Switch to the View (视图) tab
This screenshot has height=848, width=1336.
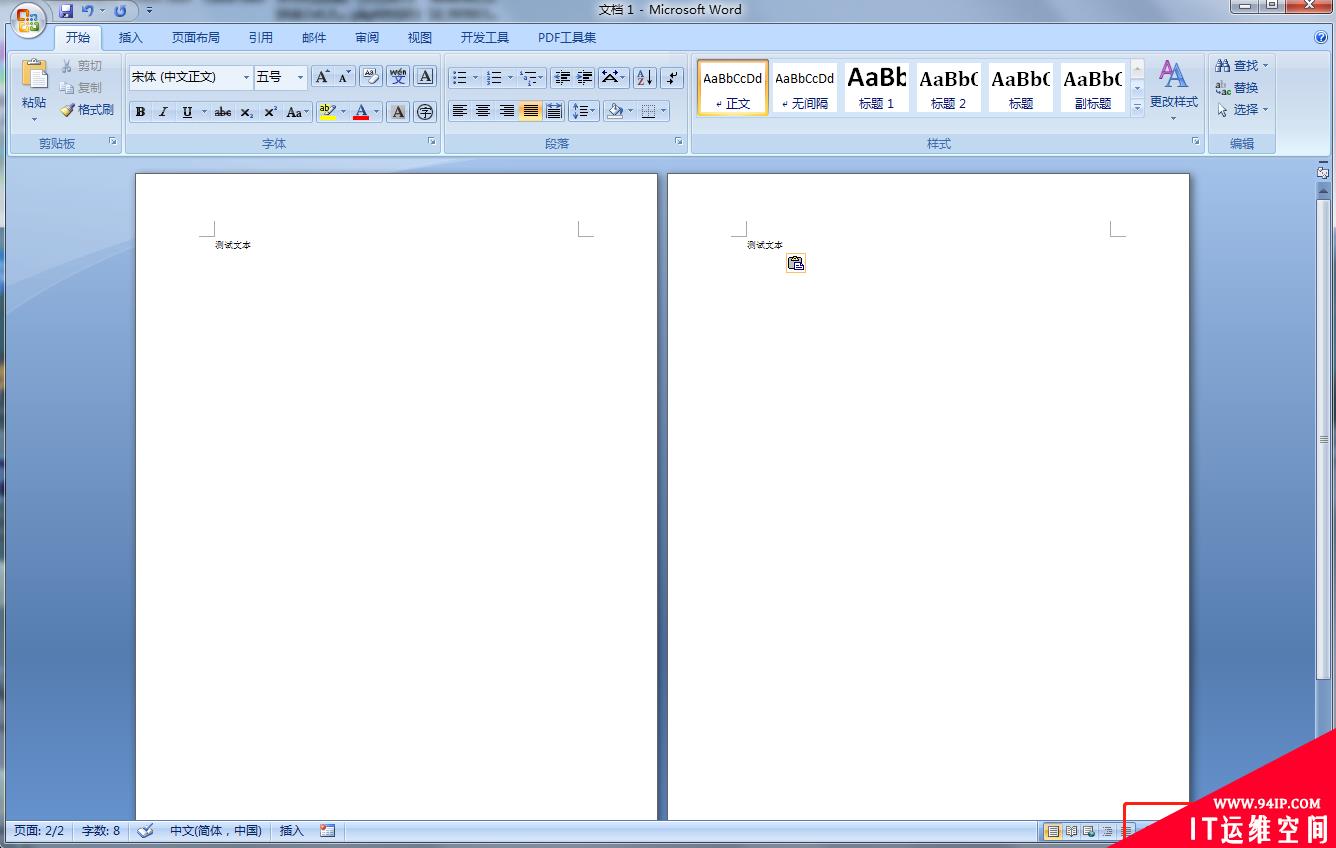click(x=420, y=38)
